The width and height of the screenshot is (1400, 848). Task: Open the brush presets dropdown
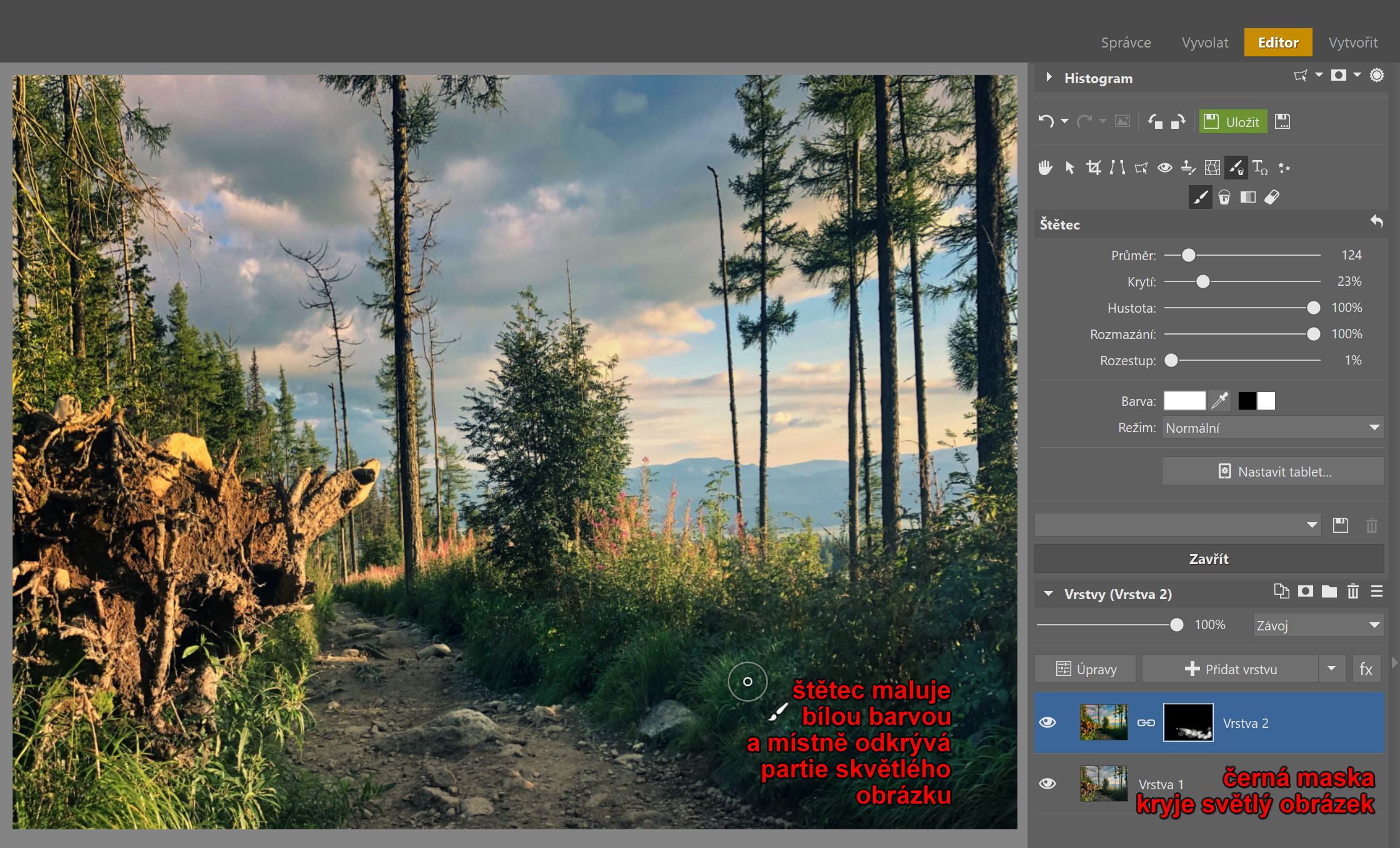pyautogui.click(x=1178, y=525)
